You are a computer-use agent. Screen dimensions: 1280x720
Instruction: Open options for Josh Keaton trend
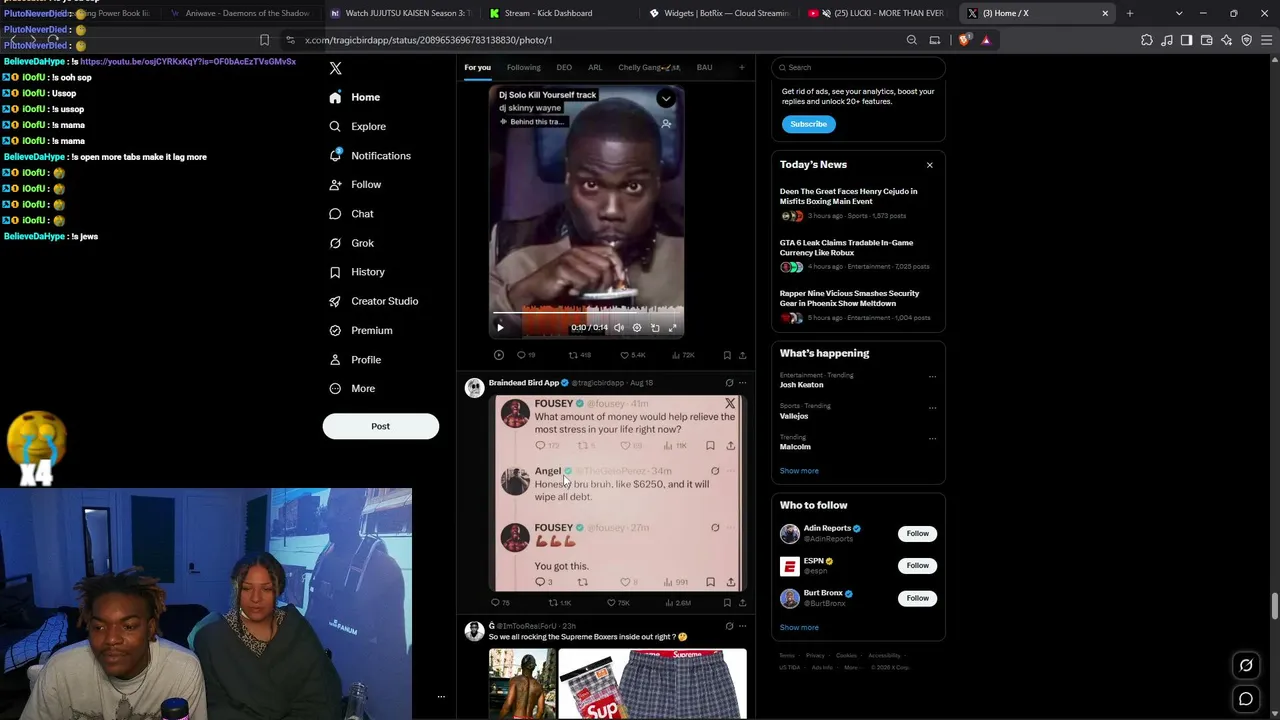932,377
